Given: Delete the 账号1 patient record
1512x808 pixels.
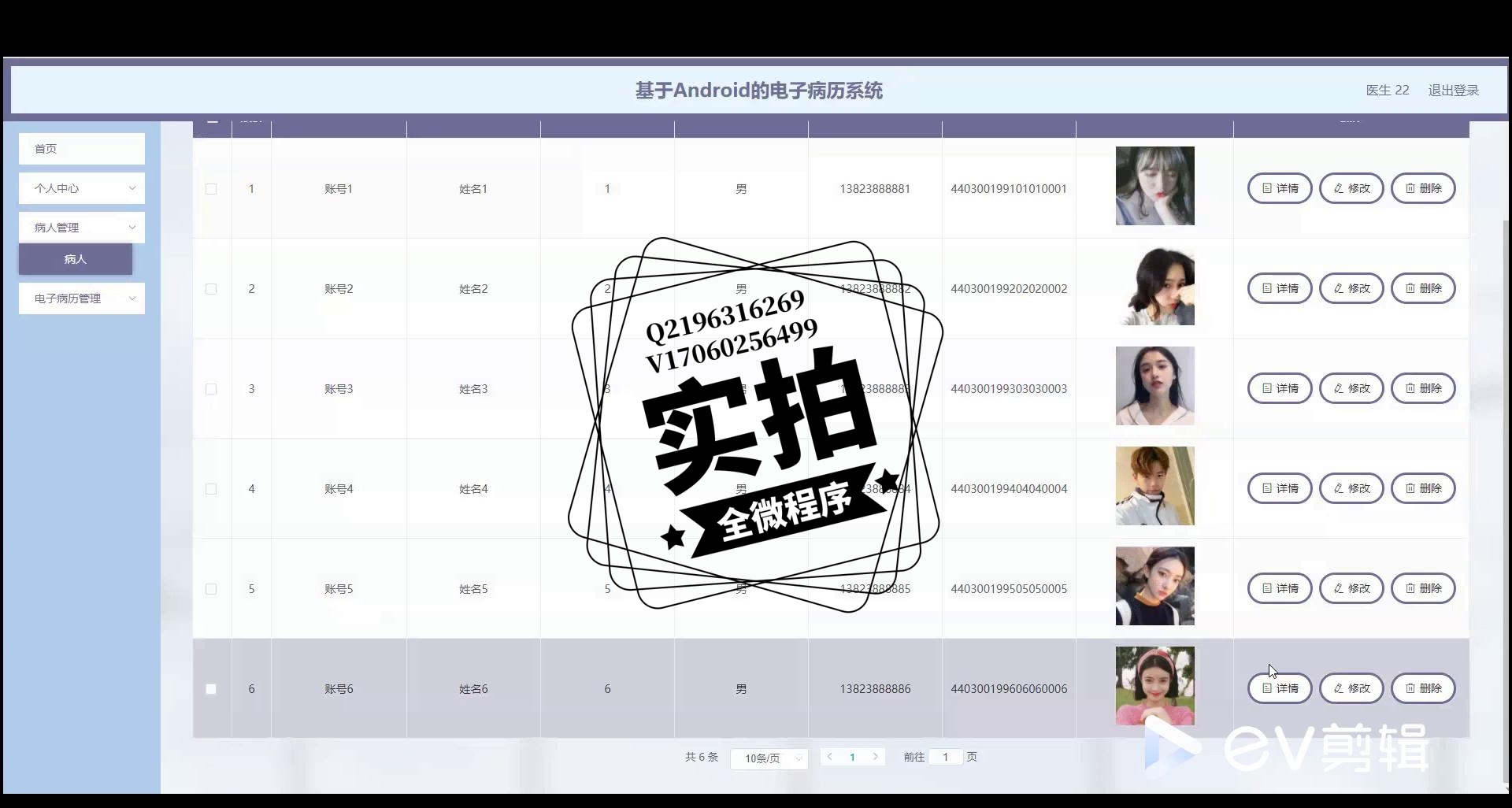Looking at the screenshot, I should point(1423,188).
